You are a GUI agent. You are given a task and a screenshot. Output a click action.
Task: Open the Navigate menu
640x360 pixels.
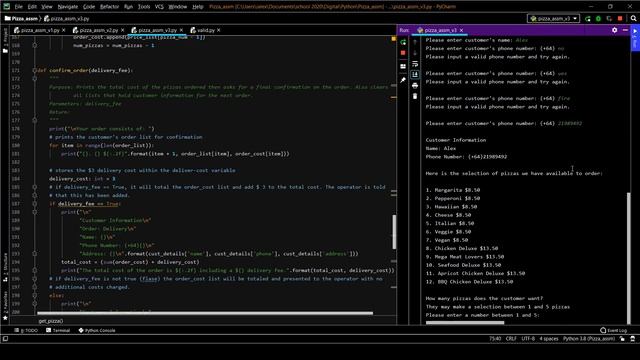(68, 7)
